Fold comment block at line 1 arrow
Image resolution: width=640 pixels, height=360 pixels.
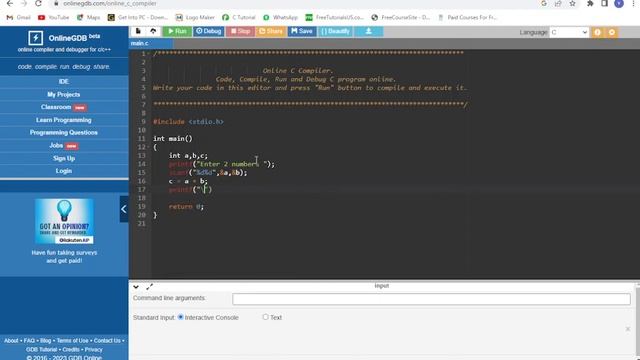click(x=150, y=53)
